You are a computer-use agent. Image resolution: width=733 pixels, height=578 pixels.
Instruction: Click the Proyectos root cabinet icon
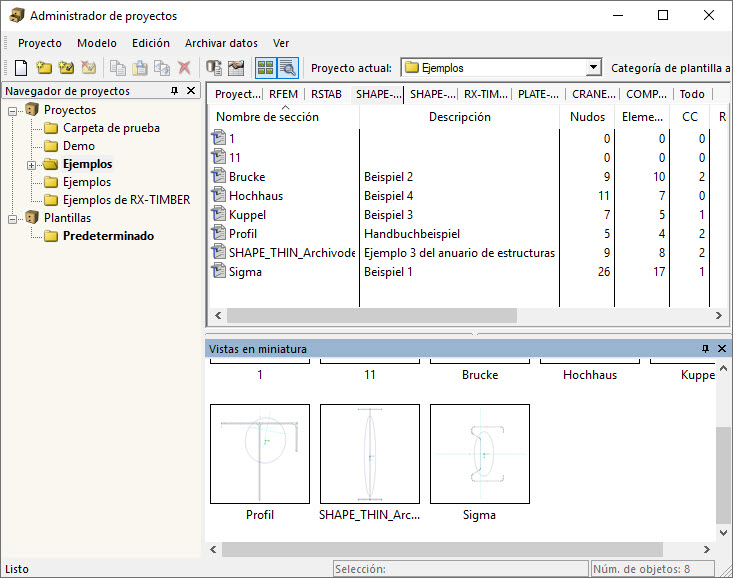(x=32, y=110)
